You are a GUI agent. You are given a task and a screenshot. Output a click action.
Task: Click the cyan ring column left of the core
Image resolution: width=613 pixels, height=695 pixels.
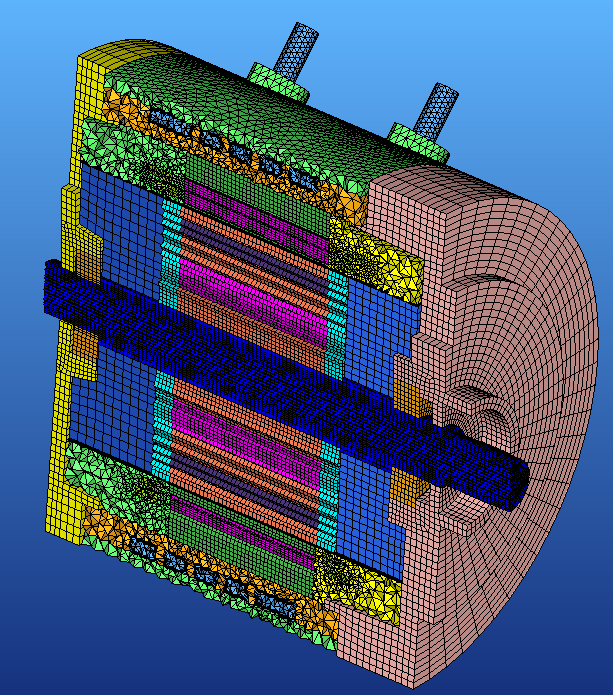point(166,250)
